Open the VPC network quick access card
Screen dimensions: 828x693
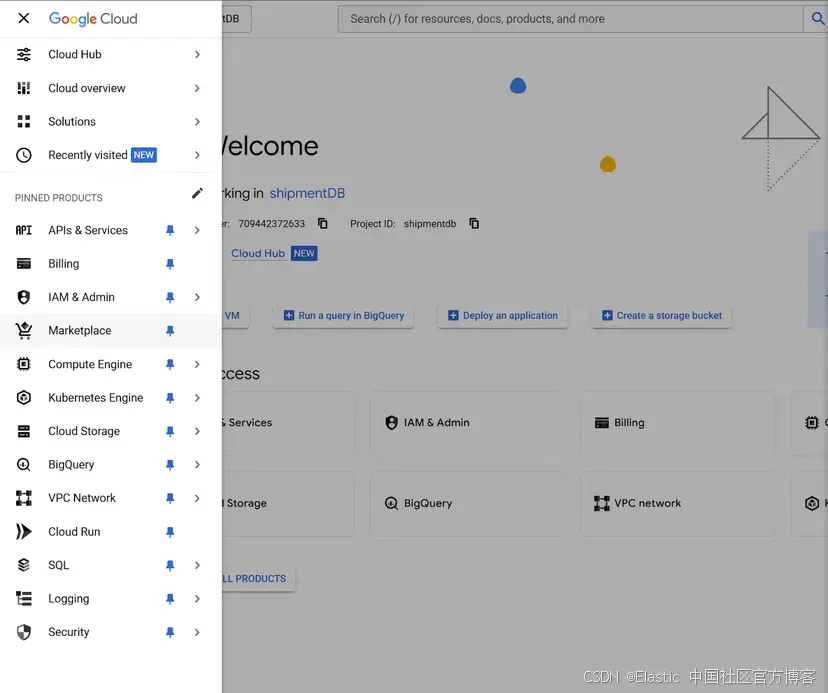(x=679, y=503)
